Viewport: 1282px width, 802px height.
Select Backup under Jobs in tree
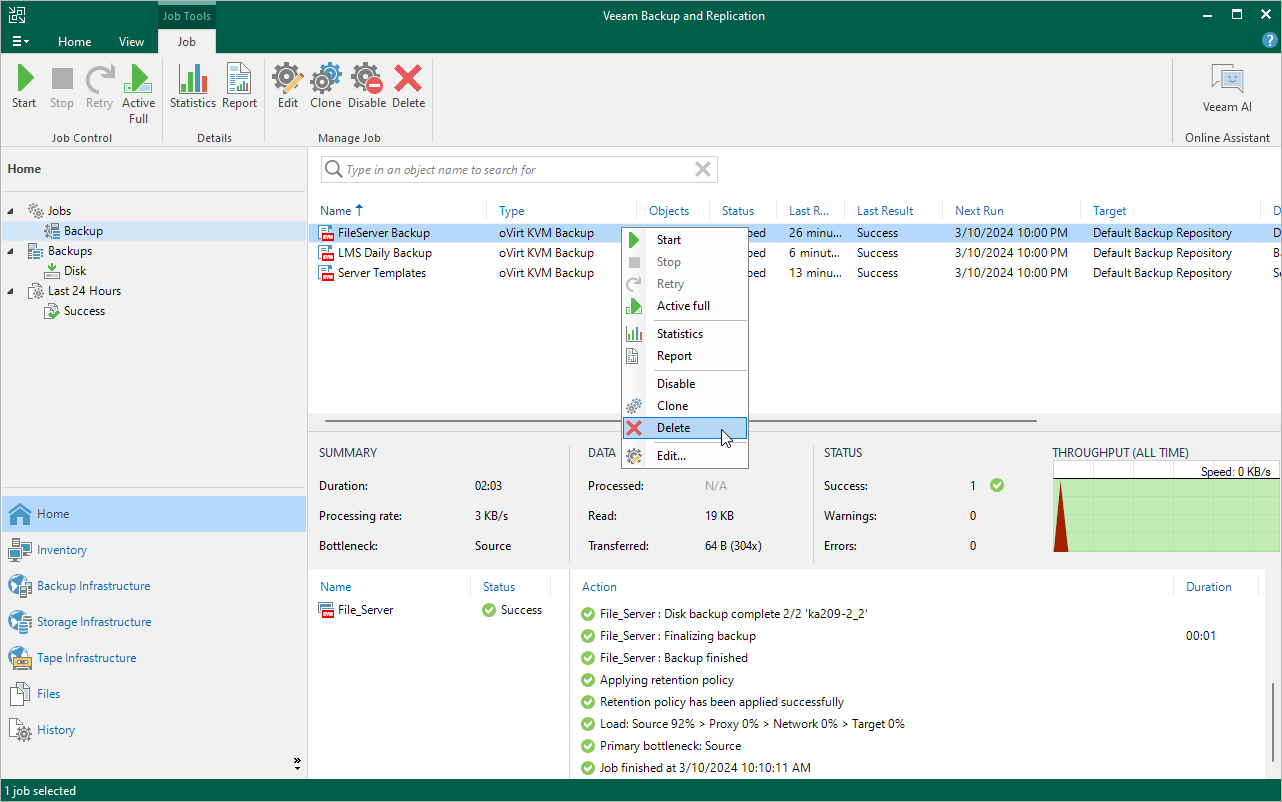[83, 231]
